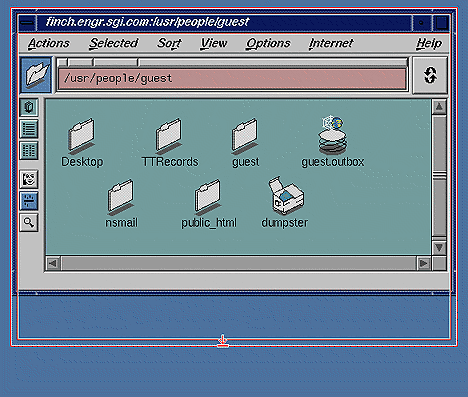The height and width of the screenshot is (397, 468).
Task: Open the window menu button in the title bar
Action: pyautogui.click(x=27, y=23)
